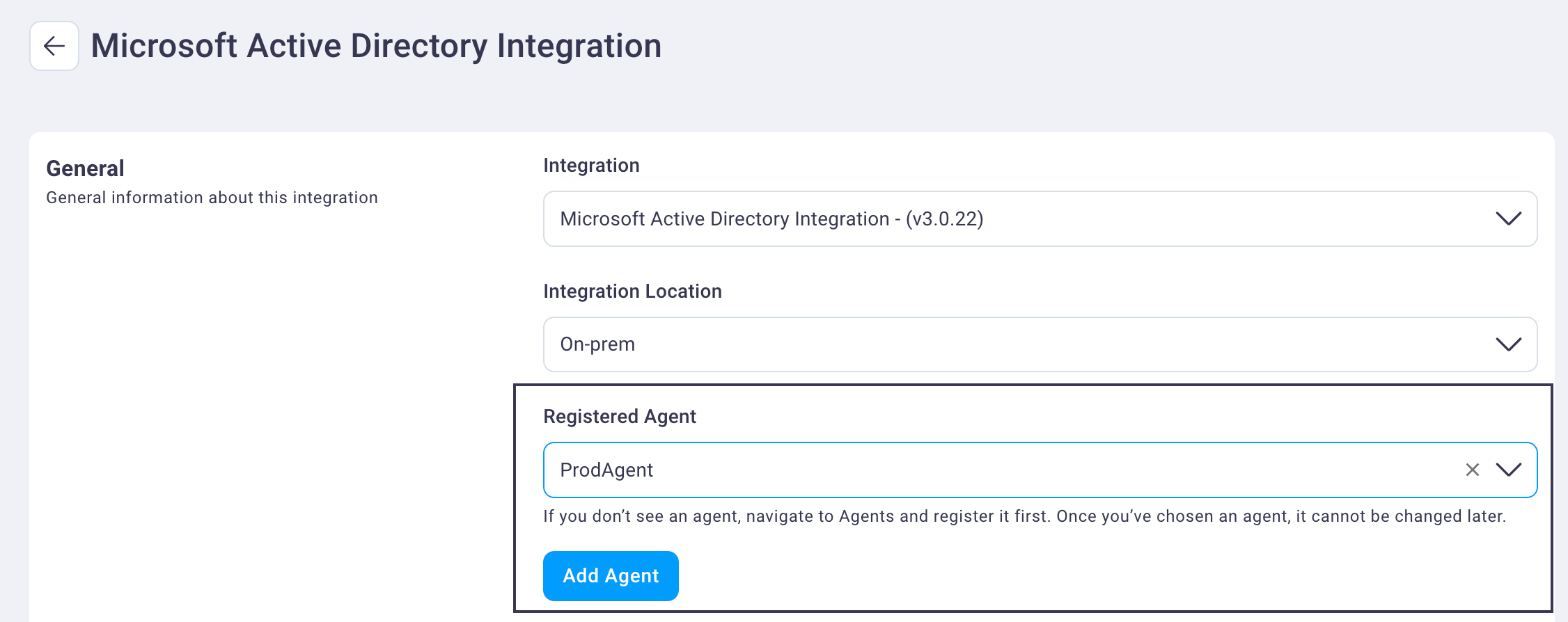
Task: Click the Add Agent button
Action: 611,576
